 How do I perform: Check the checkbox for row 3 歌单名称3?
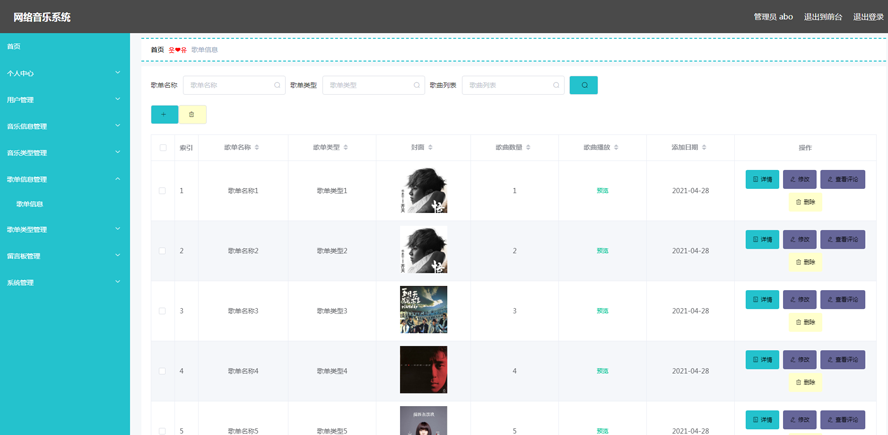coord(163,310)
